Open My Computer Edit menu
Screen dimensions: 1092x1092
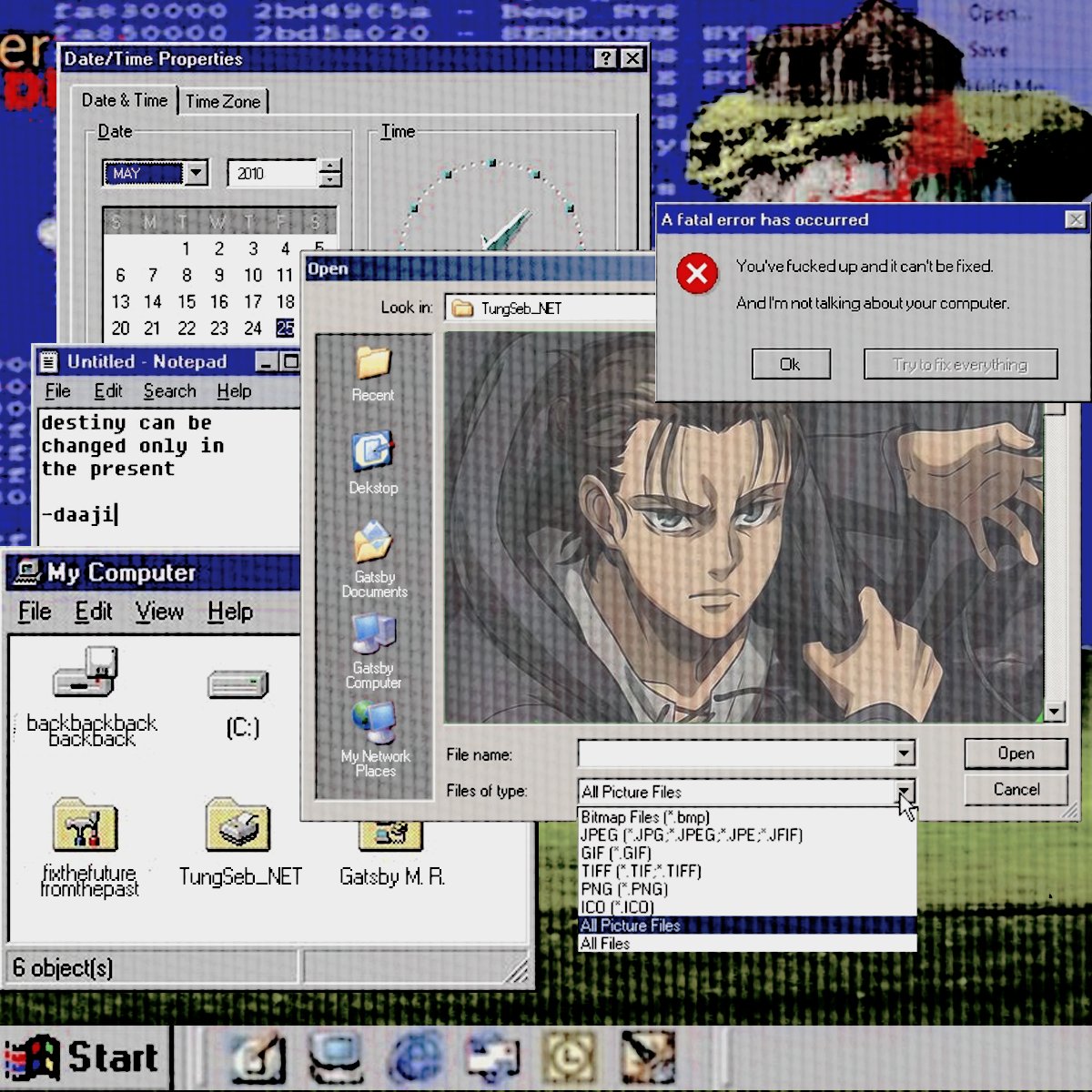point(94,612)
